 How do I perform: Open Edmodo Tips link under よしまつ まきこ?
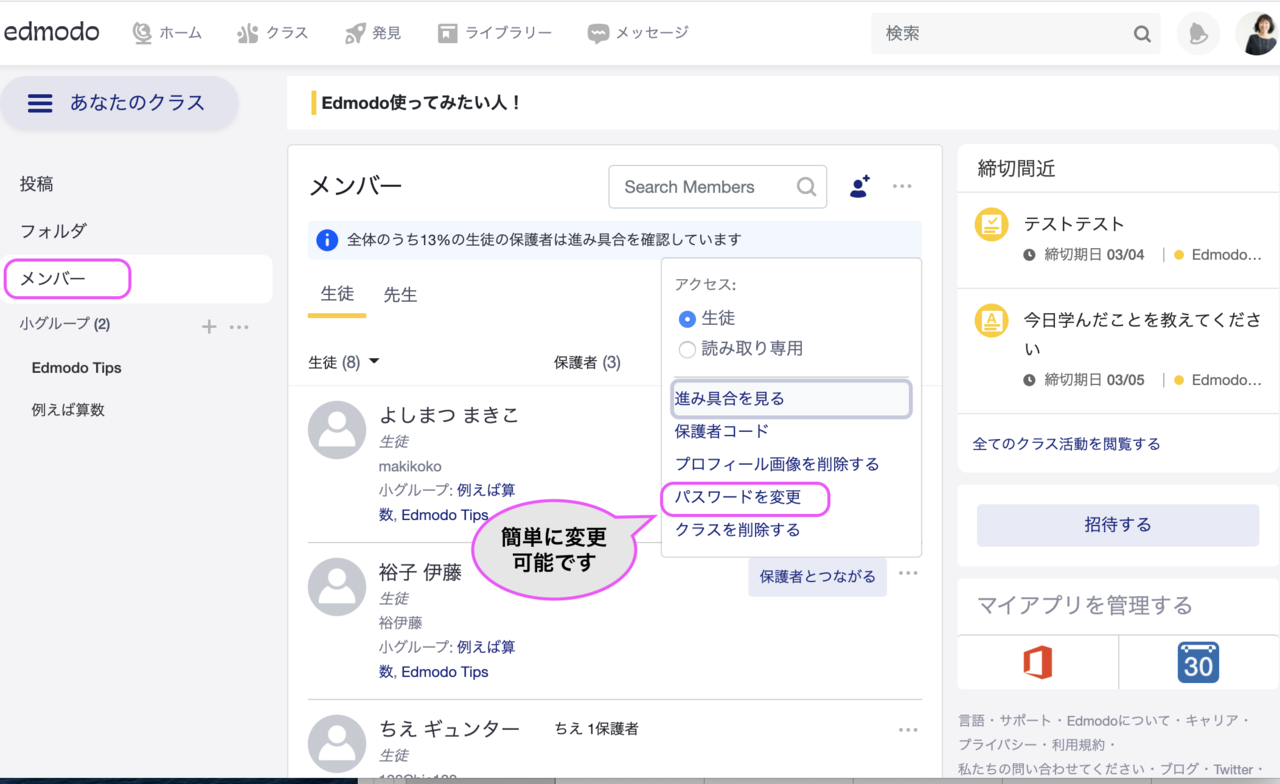click(x=444, y=515)
